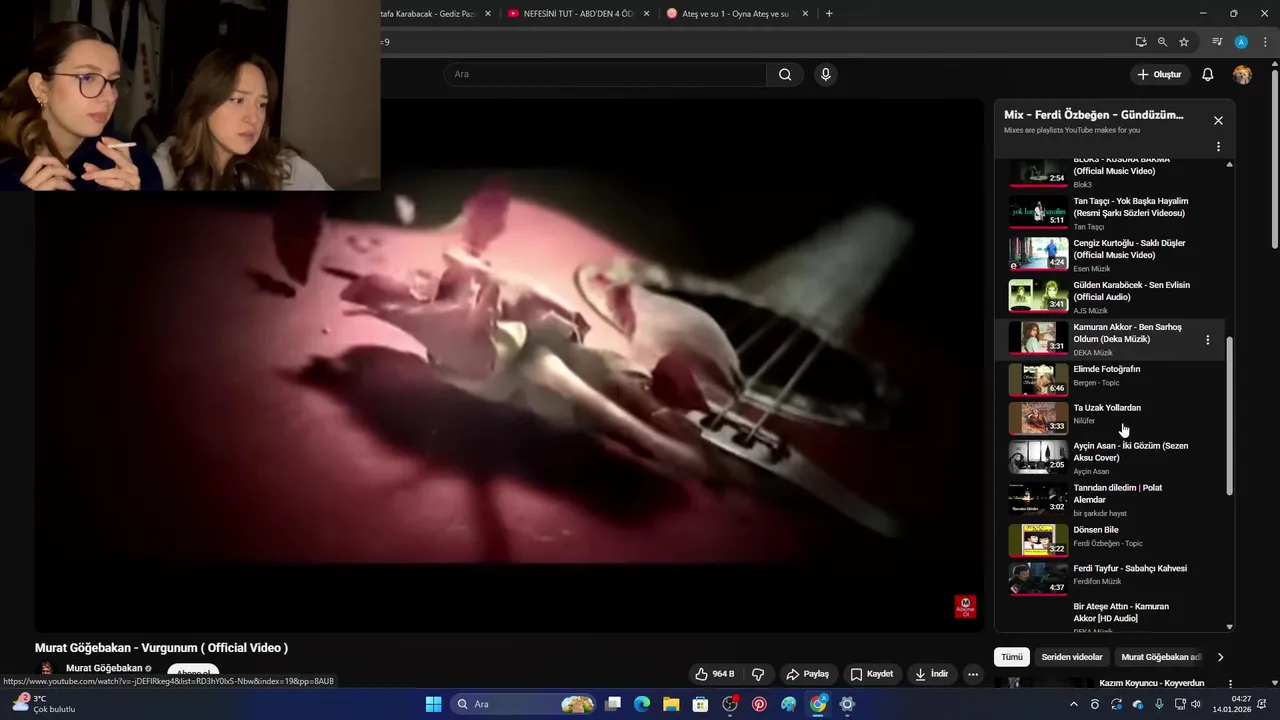Viewport: 1280px width, 720px height.
Task: Open Microsoft Store from the taskbar
Action: (x=701, y=704)
